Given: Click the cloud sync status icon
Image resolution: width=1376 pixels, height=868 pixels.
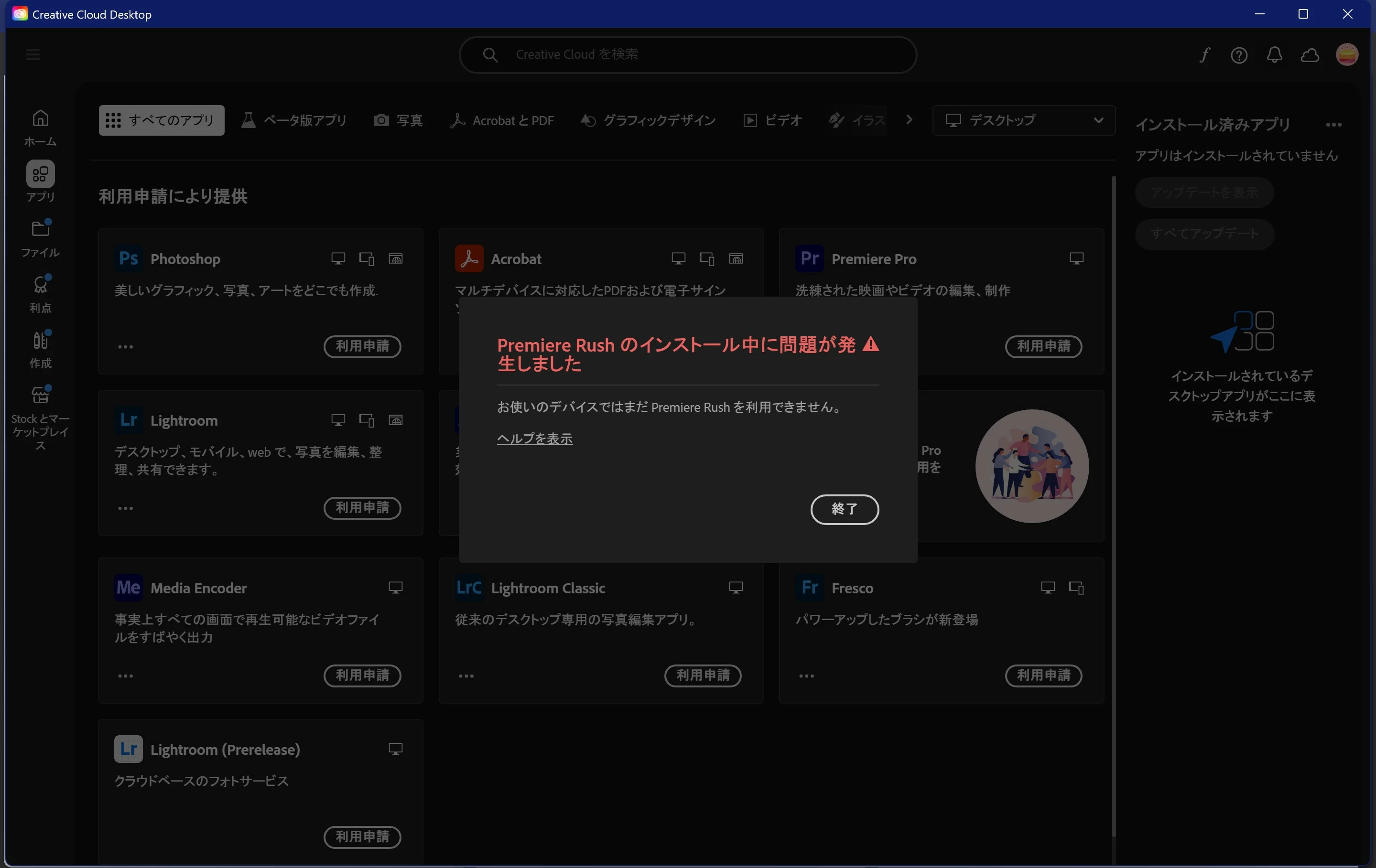Looking at the screenshot, I should (1310, 55).
